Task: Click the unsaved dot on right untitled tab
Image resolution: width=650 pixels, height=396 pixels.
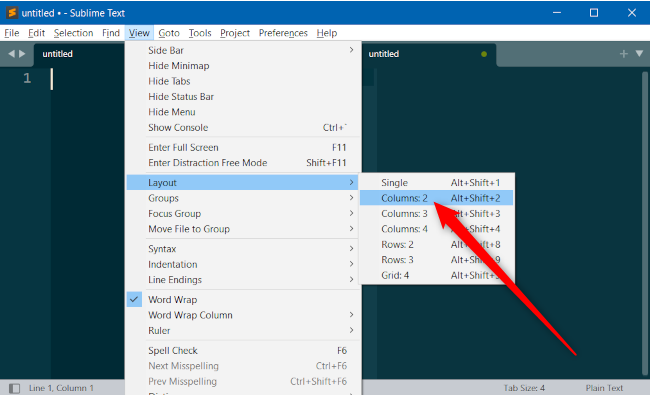Action: (x=484, y=54)
